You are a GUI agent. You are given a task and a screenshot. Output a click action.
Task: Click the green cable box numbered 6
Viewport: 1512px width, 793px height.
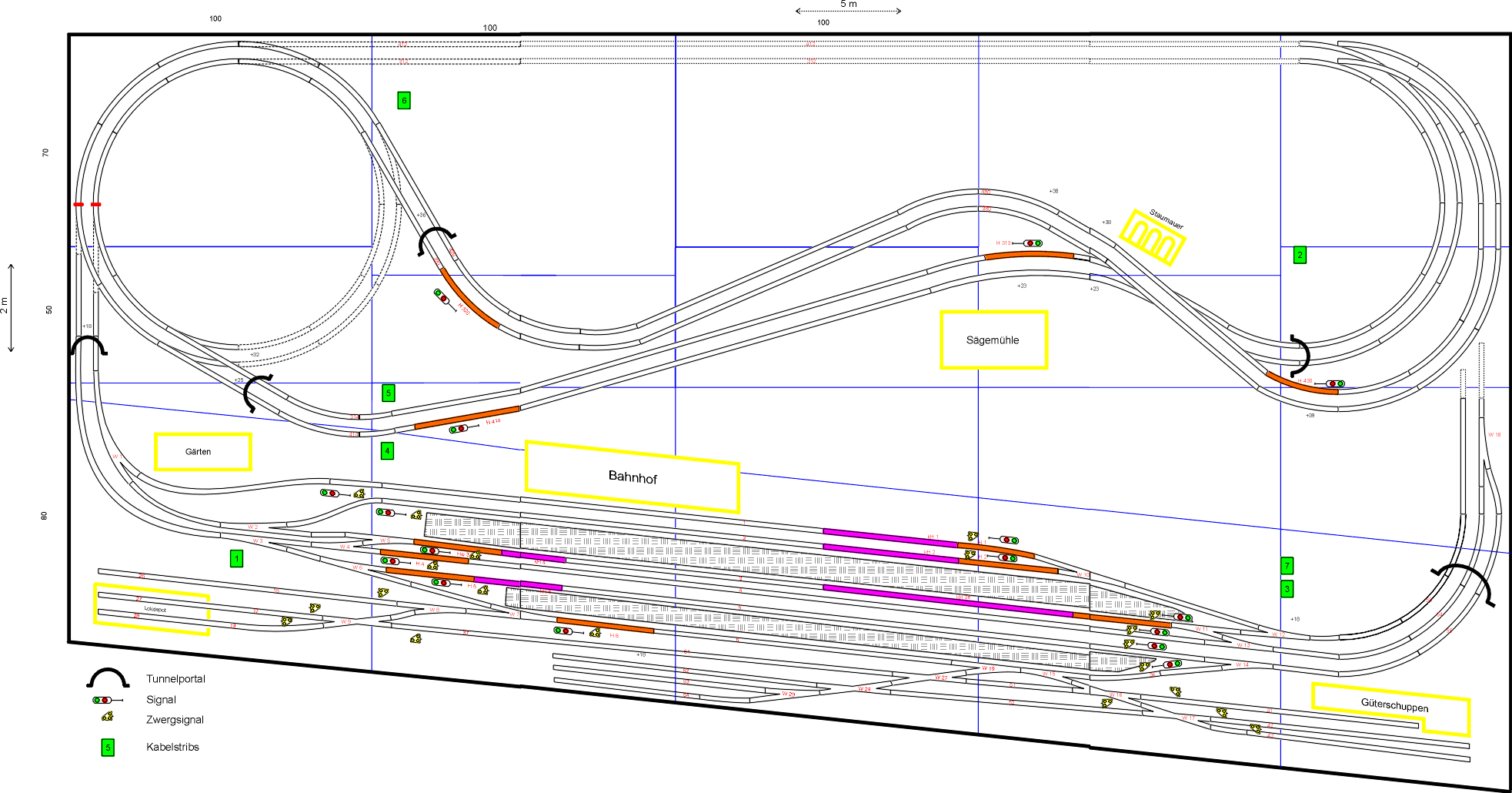click(404, 100)
